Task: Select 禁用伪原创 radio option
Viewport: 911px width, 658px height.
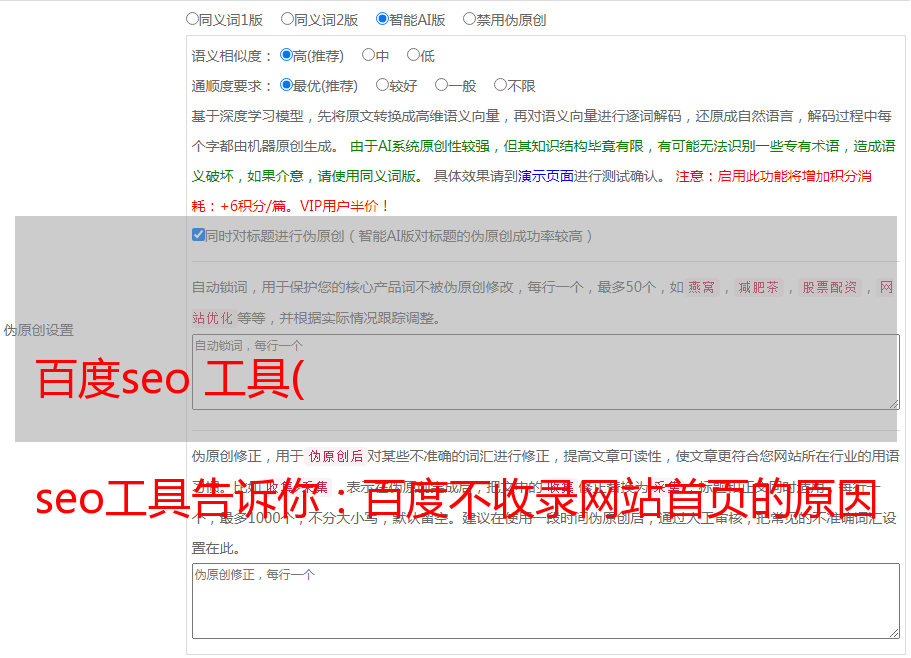Action: click(469, 19)
